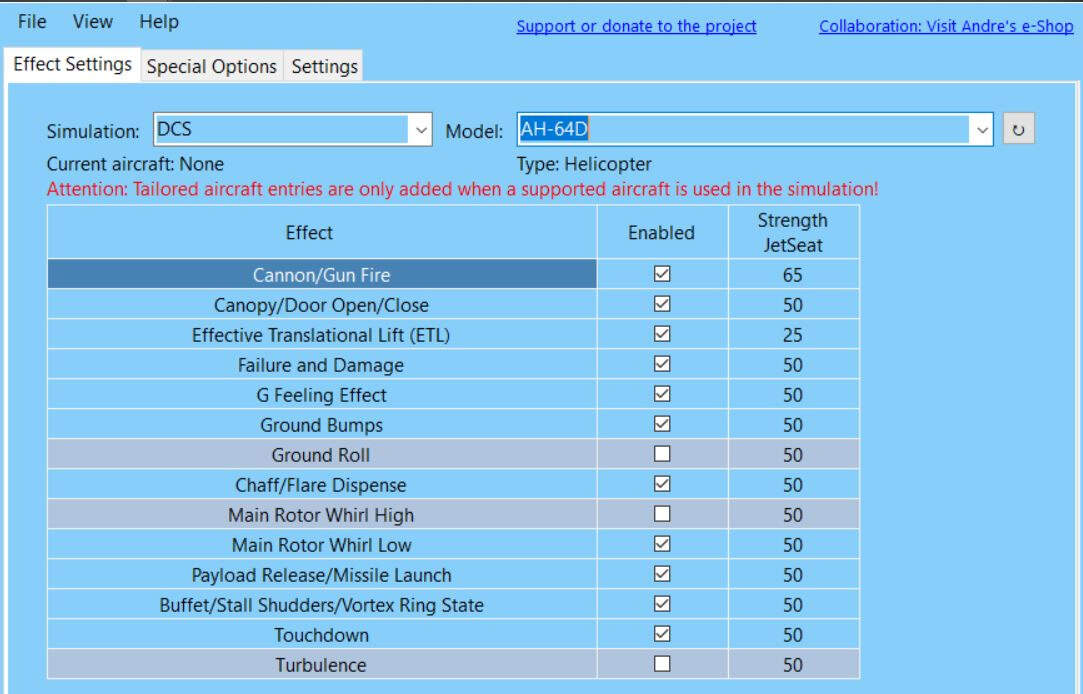Disable the Cannon/Gun Fire checkbox

661,274
